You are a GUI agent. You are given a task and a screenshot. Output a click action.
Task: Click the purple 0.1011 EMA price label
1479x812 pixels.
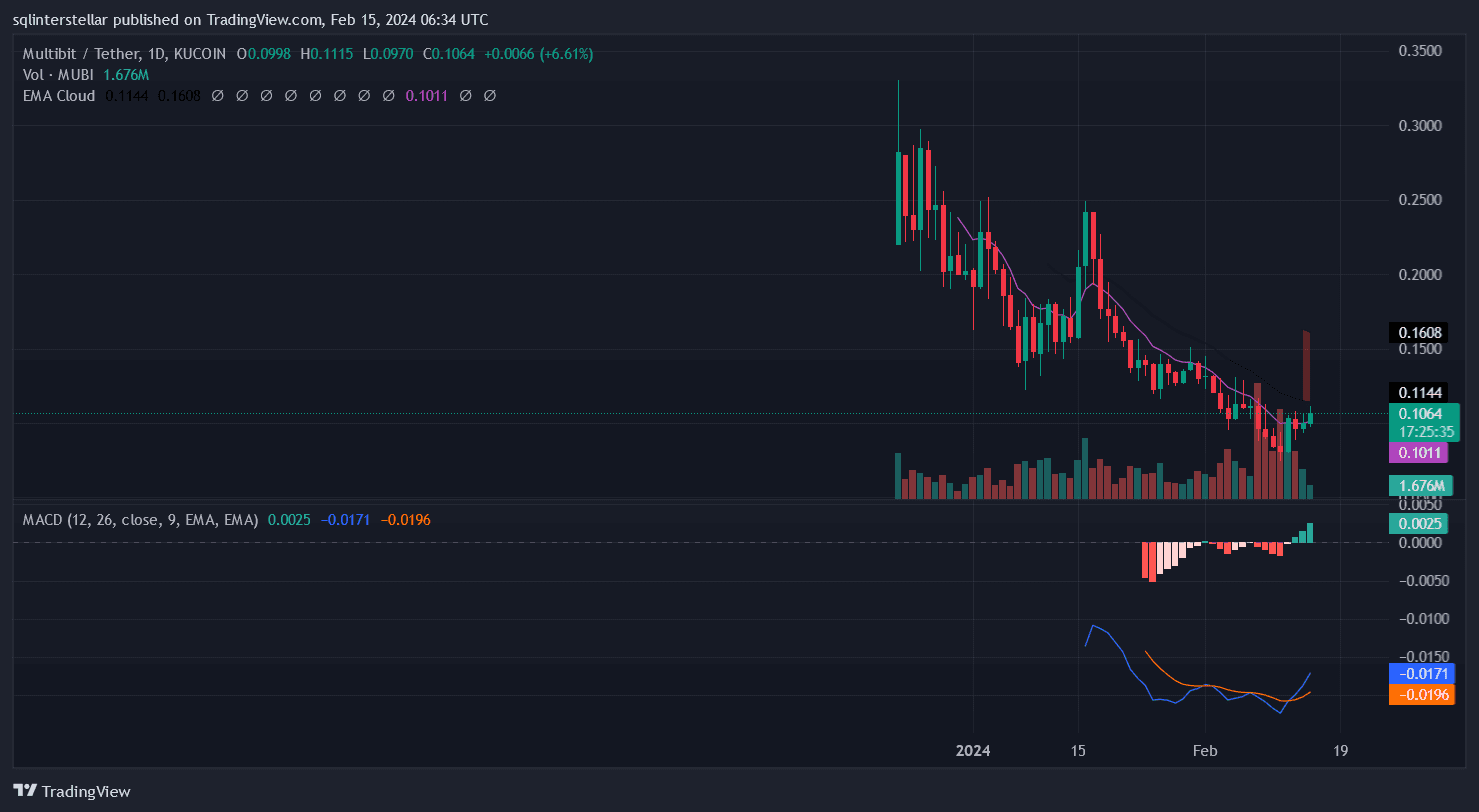1418,452
